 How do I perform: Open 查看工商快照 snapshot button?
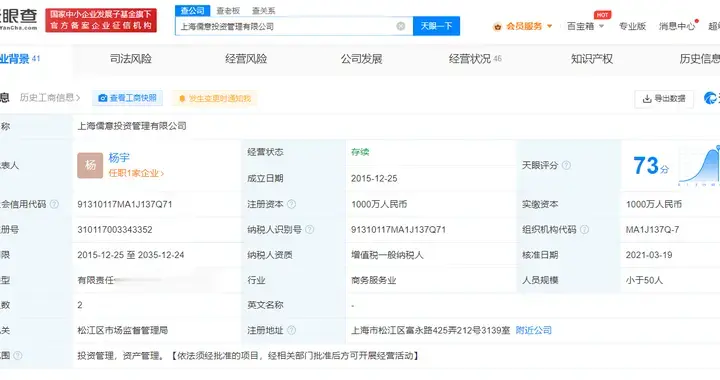[x=128, y=98]
